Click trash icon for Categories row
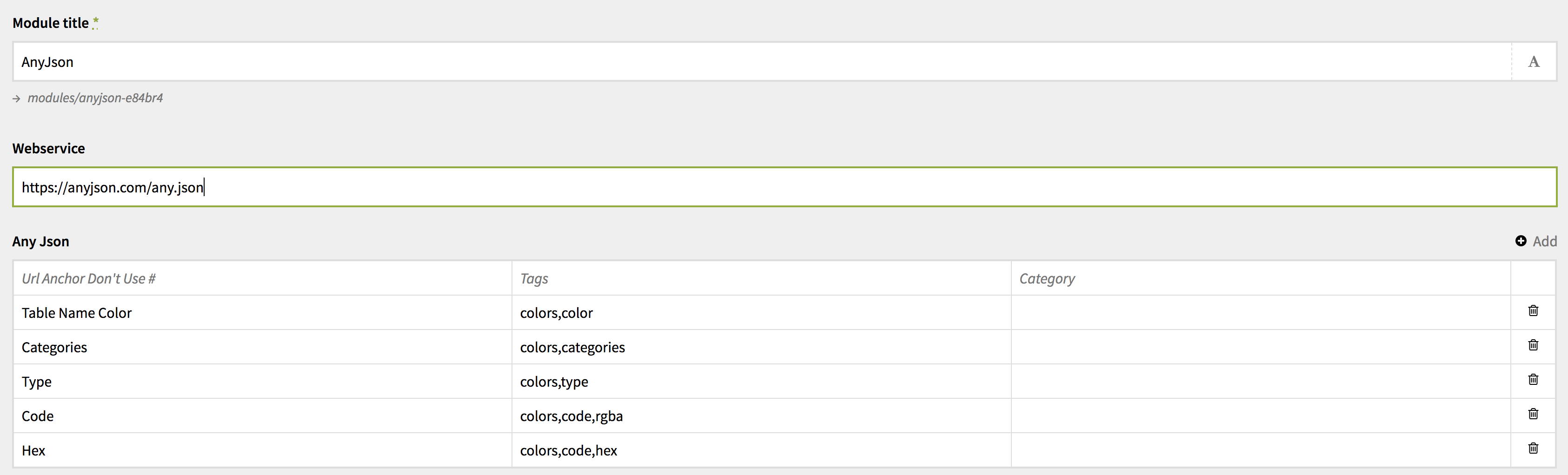This screenshot has width=1568, height=475. point(1533,345)
